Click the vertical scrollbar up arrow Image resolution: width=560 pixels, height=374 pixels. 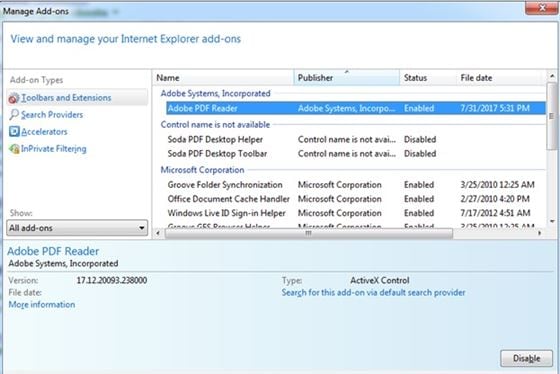click(552, 76)
